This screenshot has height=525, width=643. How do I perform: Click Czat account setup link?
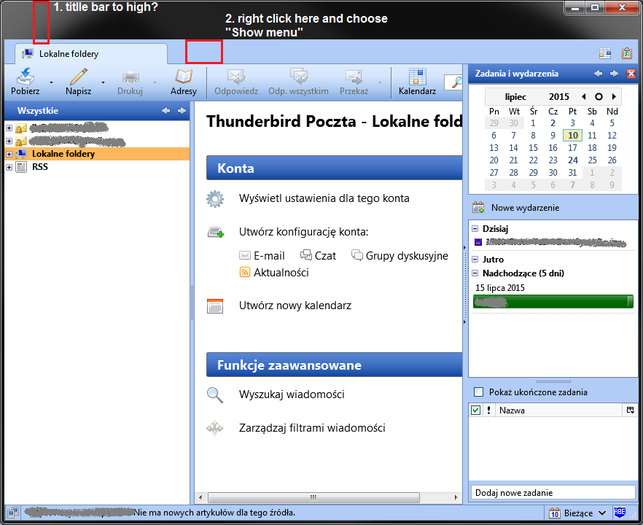(x=318, y=256)
